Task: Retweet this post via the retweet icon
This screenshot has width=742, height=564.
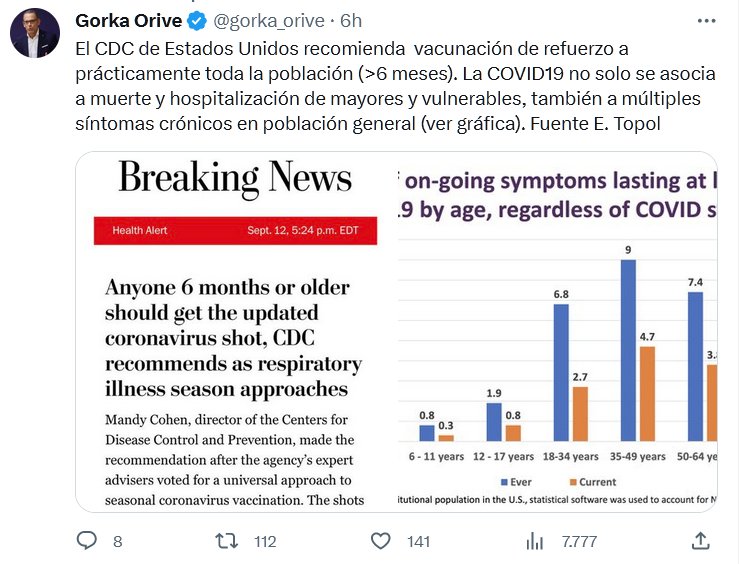Action: [227, 541]
